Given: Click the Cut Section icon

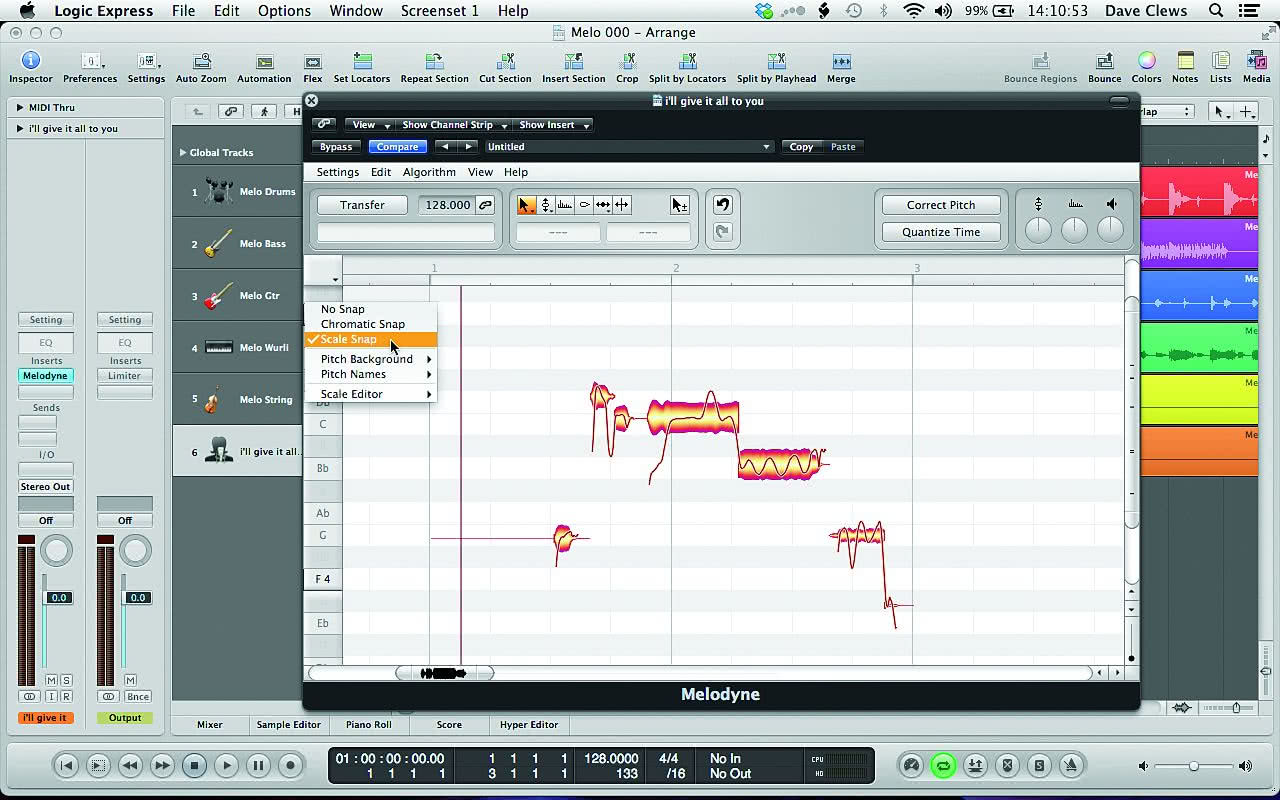Looking at the screenshot, I should (x=505, y=61).
